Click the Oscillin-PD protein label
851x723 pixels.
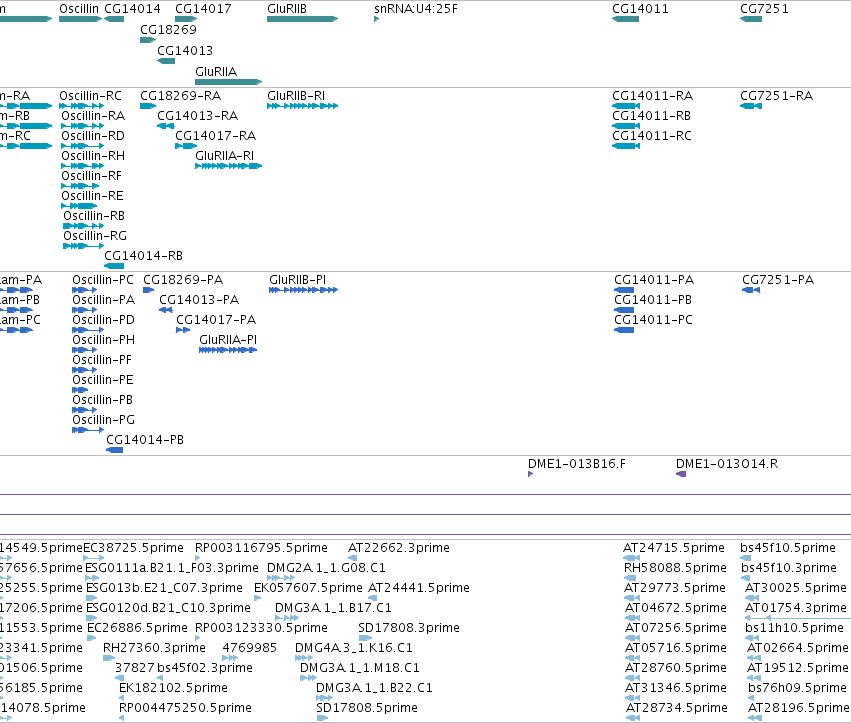tap(103, 320)
